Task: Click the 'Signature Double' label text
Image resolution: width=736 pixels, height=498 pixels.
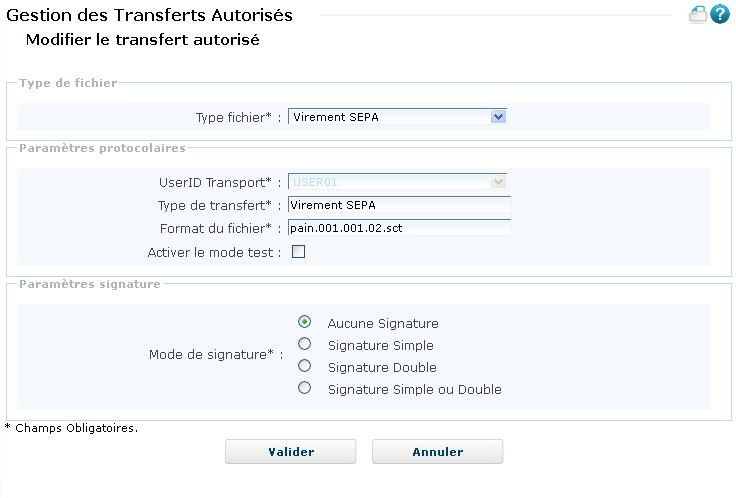Action: click(x=382, y=367)
